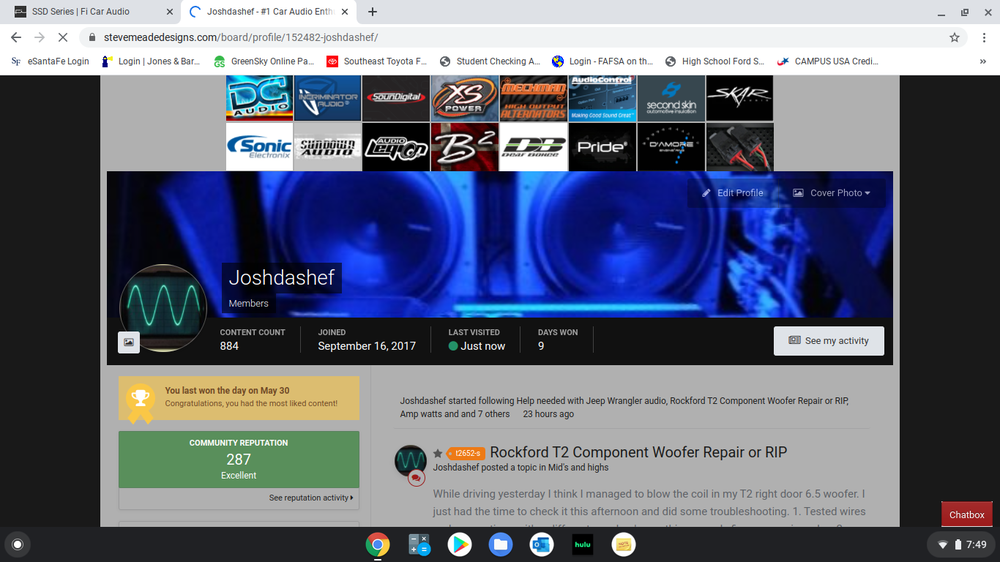Open Outlook app from the shelf
This screenshot has width=1000, height=562.
pyautogui.click(x=541, y=545)
